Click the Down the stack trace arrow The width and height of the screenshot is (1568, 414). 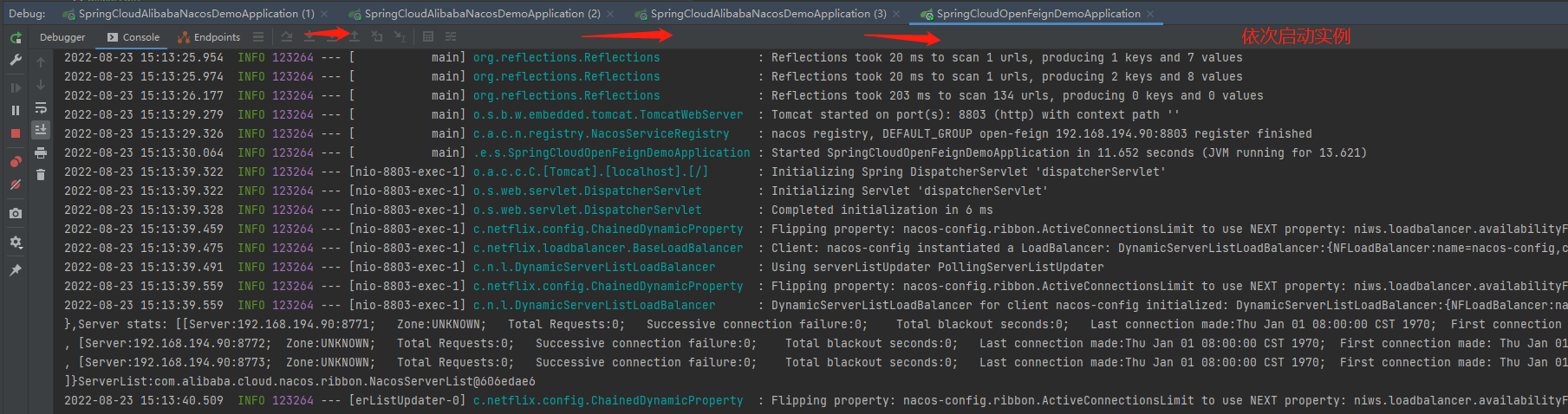[41, 85]
